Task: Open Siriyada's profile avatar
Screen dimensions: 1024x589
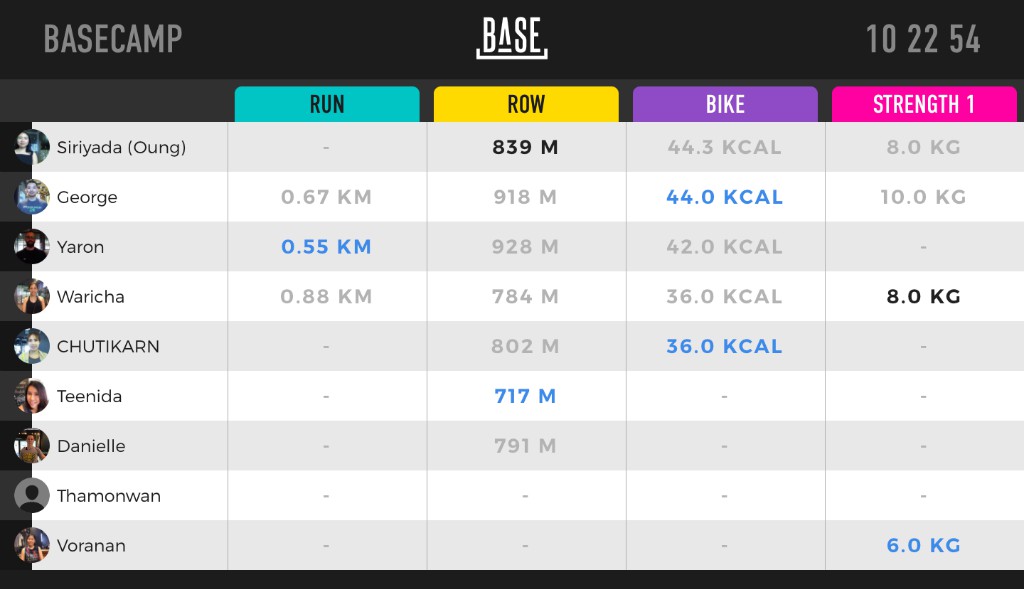Action: click(30, 146)
